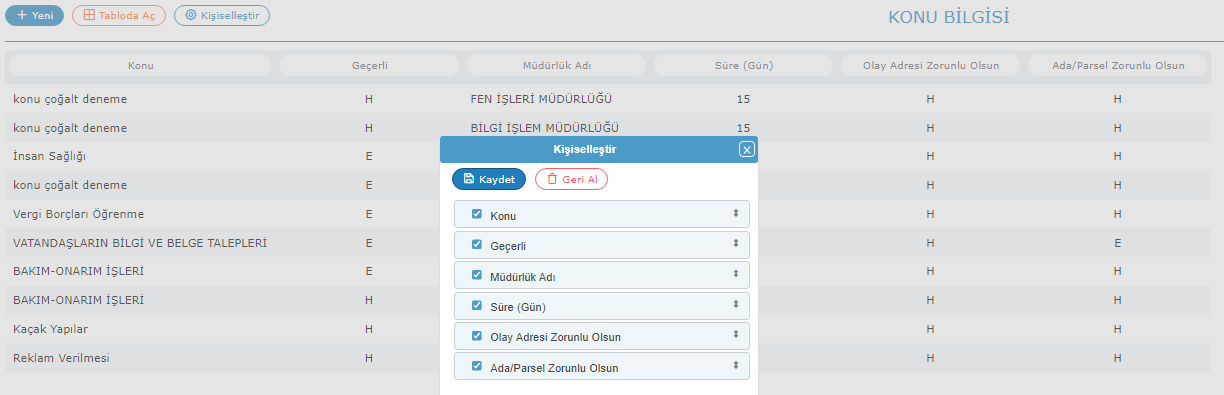Screen dimensions: 1224x395
Task: Click the sort handle icon on Süre (Gün) row
Action: [x=735, y=305]
